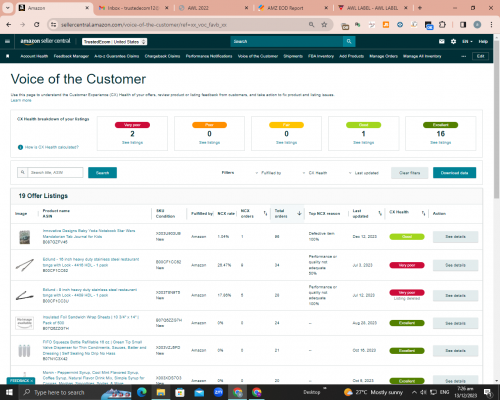Open the Chrome side panel icon
This screenshot has height=400, width=500.
point(463,25)
